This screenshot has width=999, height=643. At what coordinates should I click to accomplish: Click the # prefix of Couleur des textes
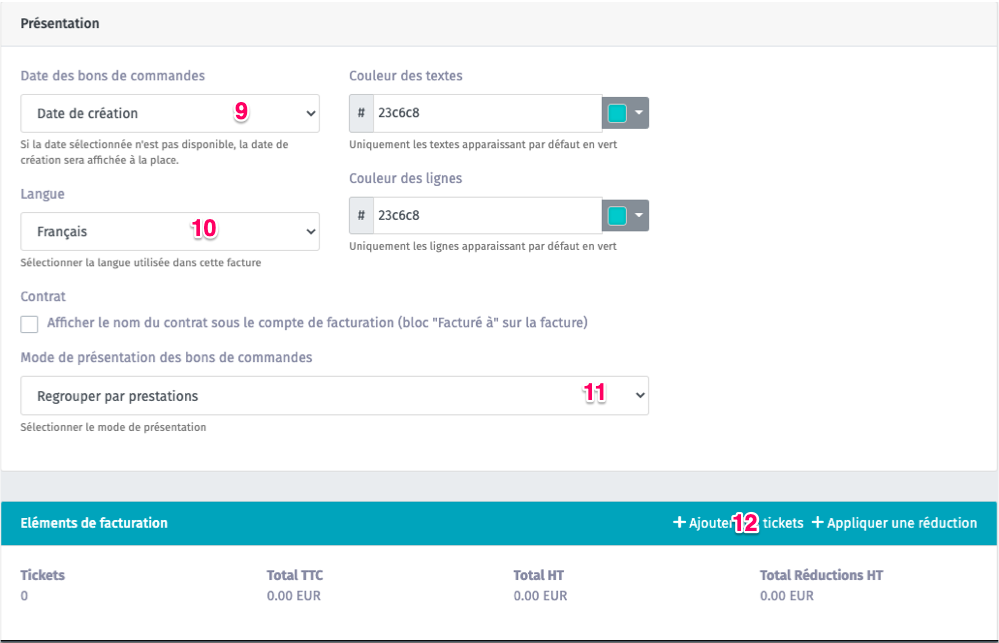[x=361, y=113]
